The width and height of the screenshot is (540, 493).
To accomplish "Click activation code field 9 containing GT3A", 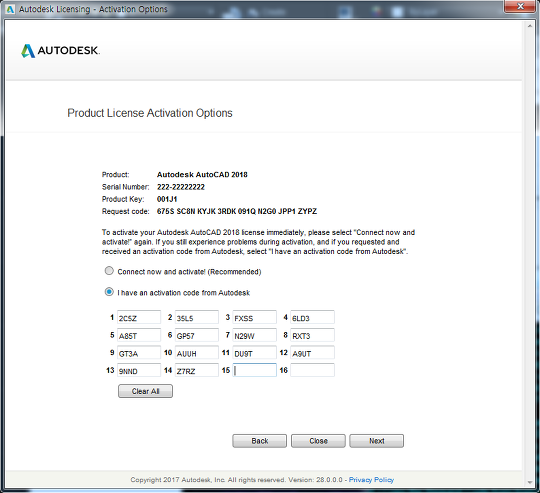I will (139, 353).
